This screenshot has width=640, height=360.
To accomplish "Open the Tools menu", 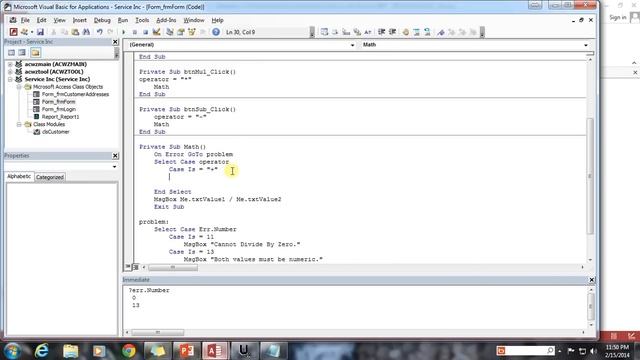I will click(142, 20).
